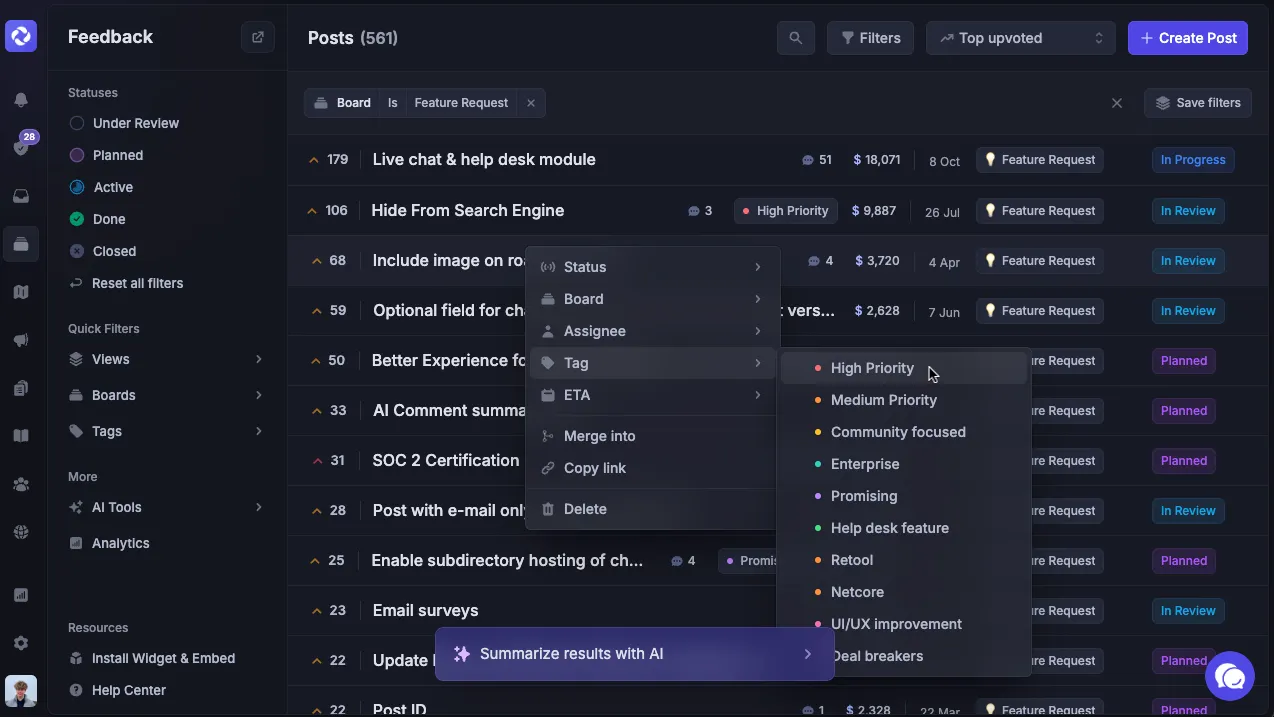Viewport: 1274px width, 717px height.
Task: Expand the AI Tools section
Action: tap(166, 507)
